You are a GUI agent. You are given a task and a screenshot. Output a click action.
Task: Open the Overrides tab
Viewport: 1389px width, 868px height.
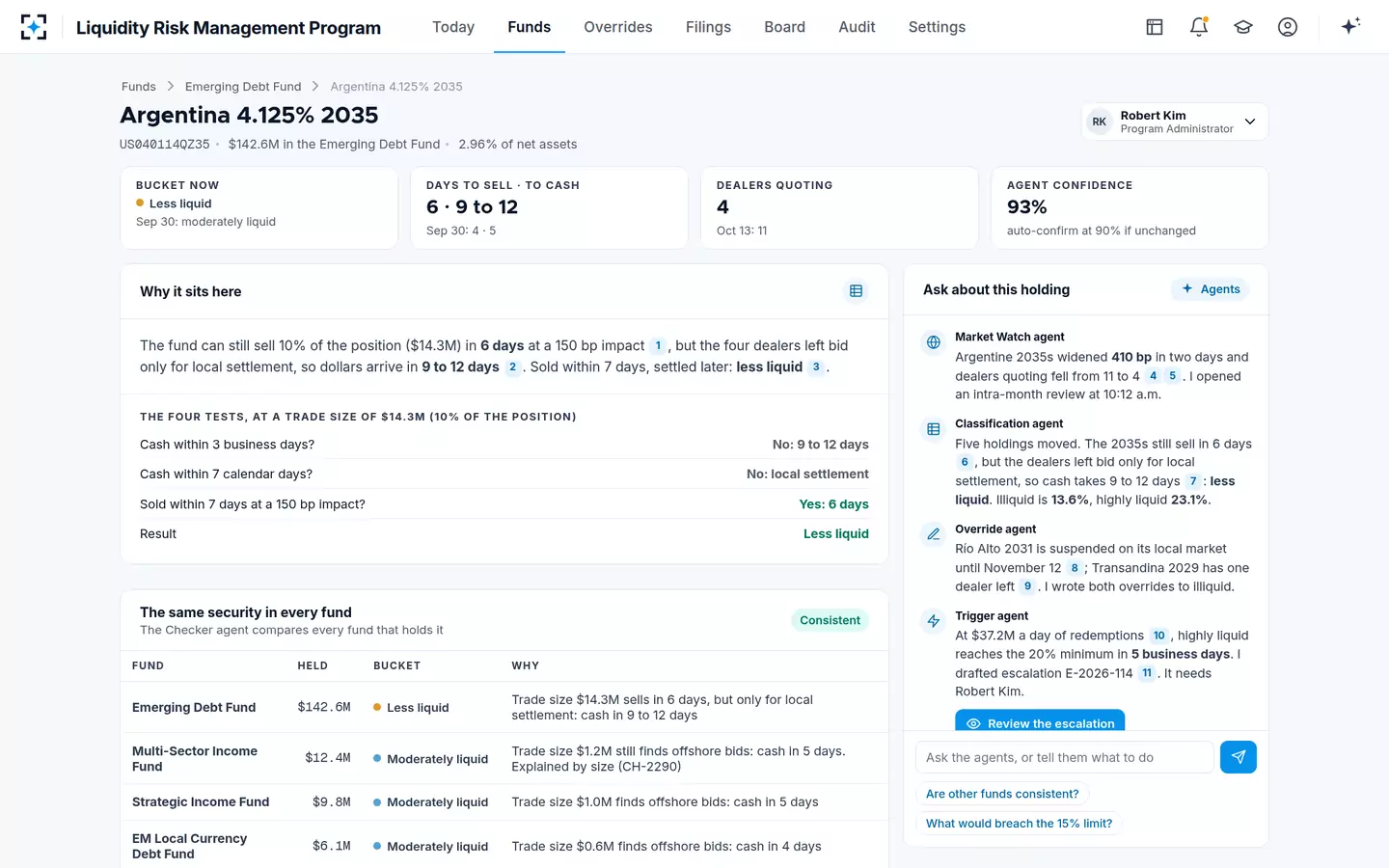618,27
